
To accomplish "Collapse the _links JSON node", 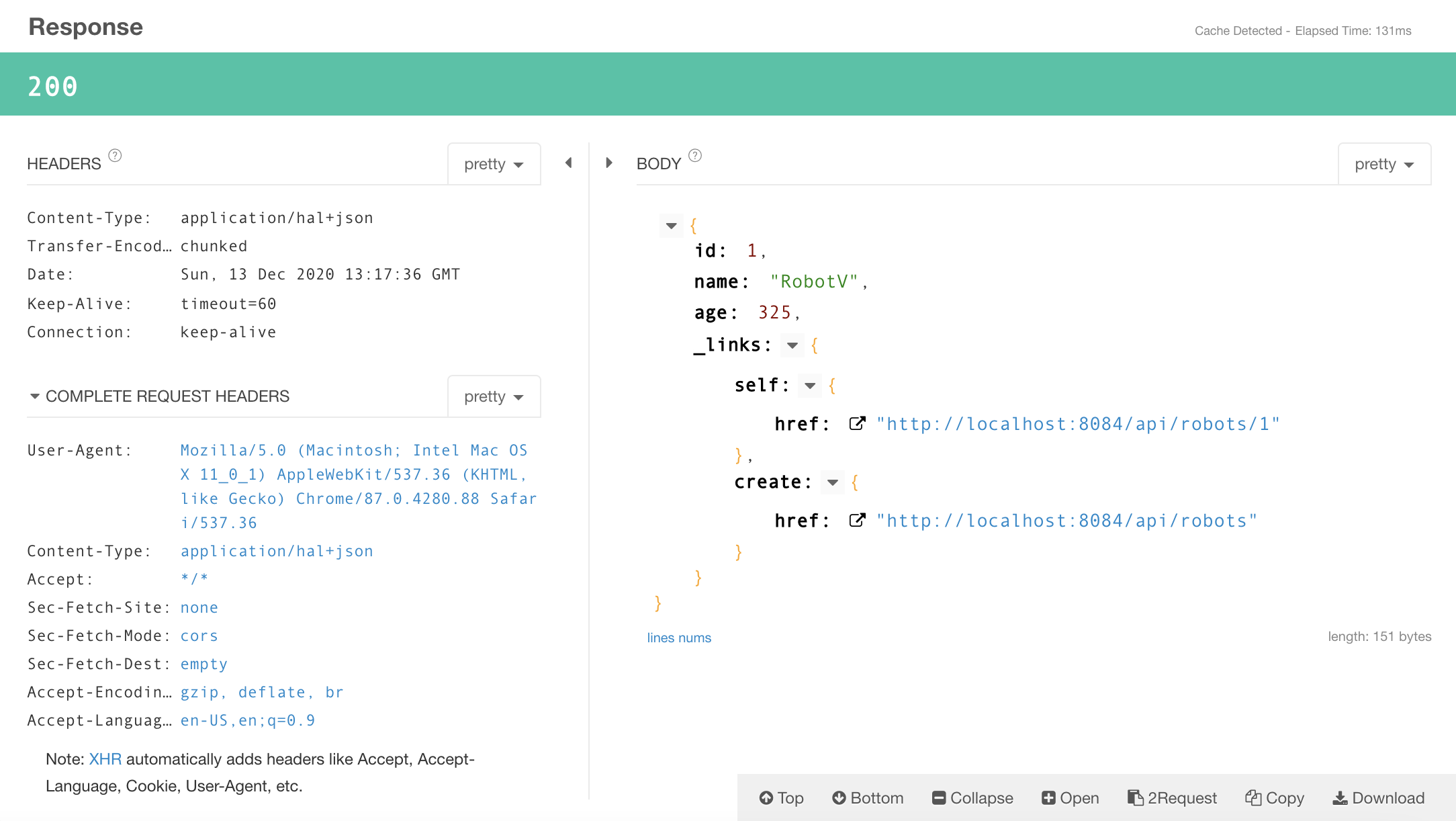I will [792, 345].
